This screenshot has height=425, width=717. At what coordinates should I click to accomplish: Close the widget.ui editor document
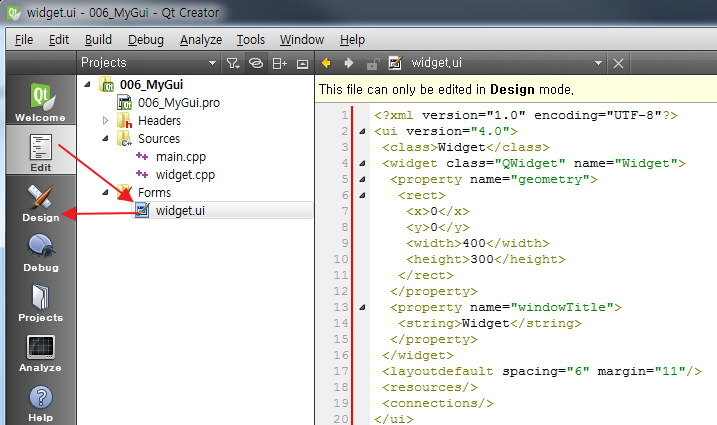[618, 63]
